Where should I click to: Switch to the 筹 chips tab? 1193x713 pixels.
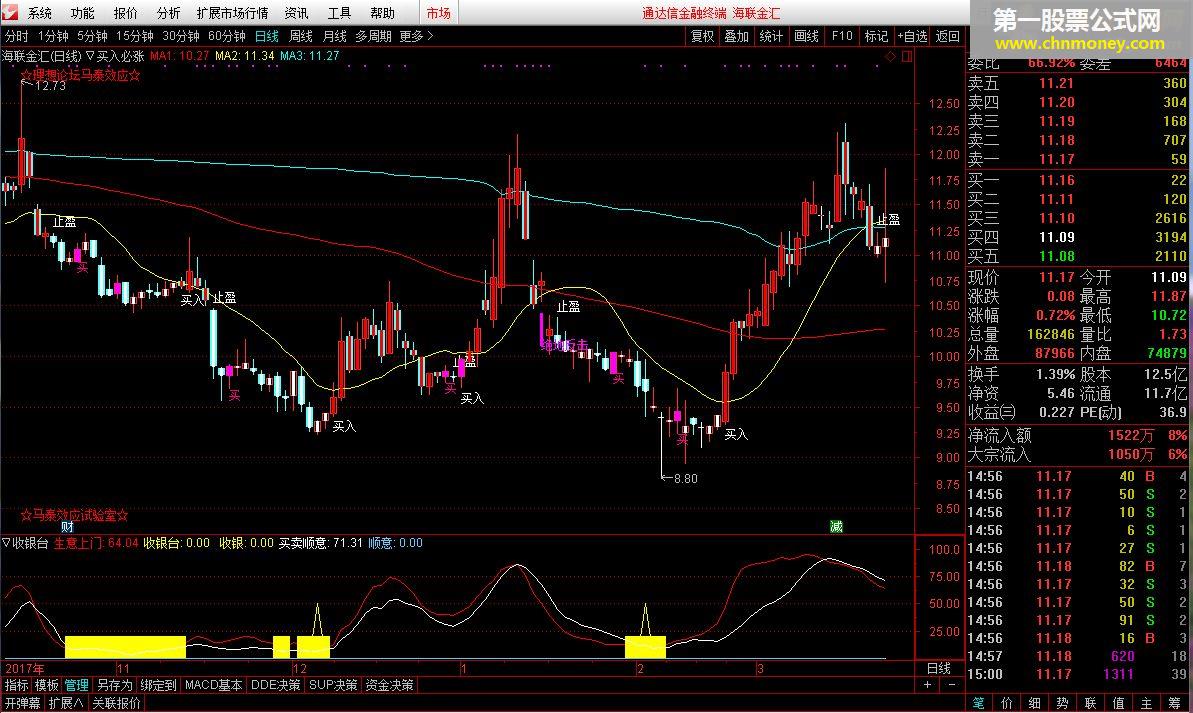[1175, 703]
